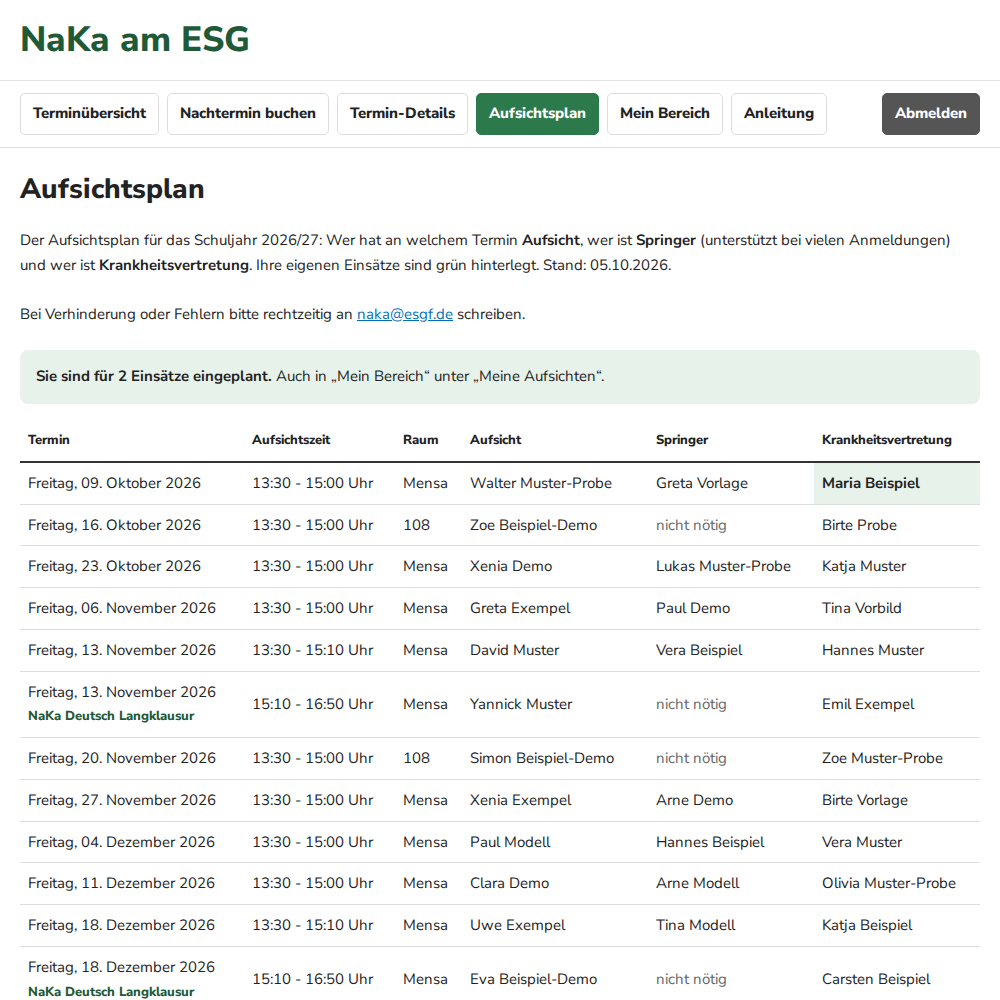1000x1000 pixels.
Task: Click Vera Beispiel springer name
Action: (699, 651)
